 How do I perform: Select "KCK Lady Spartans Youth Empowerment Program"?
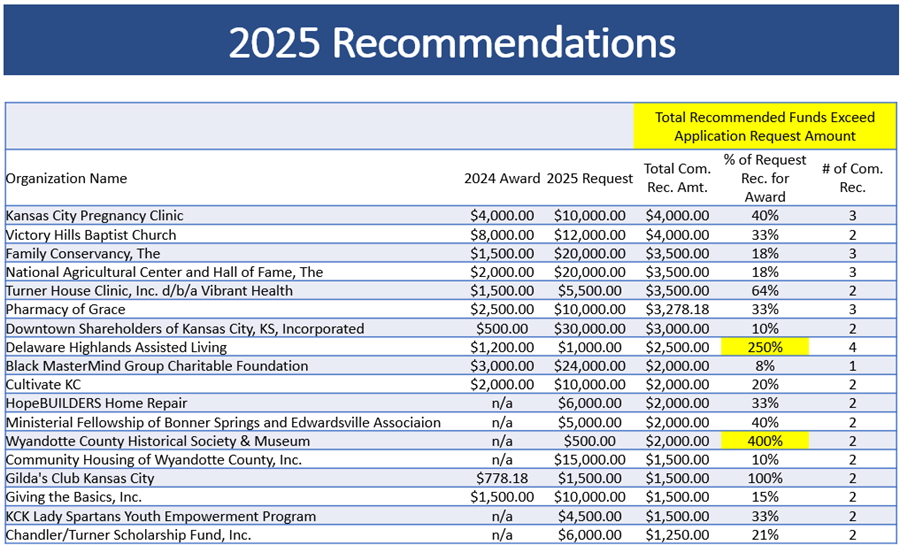point(161,516)
